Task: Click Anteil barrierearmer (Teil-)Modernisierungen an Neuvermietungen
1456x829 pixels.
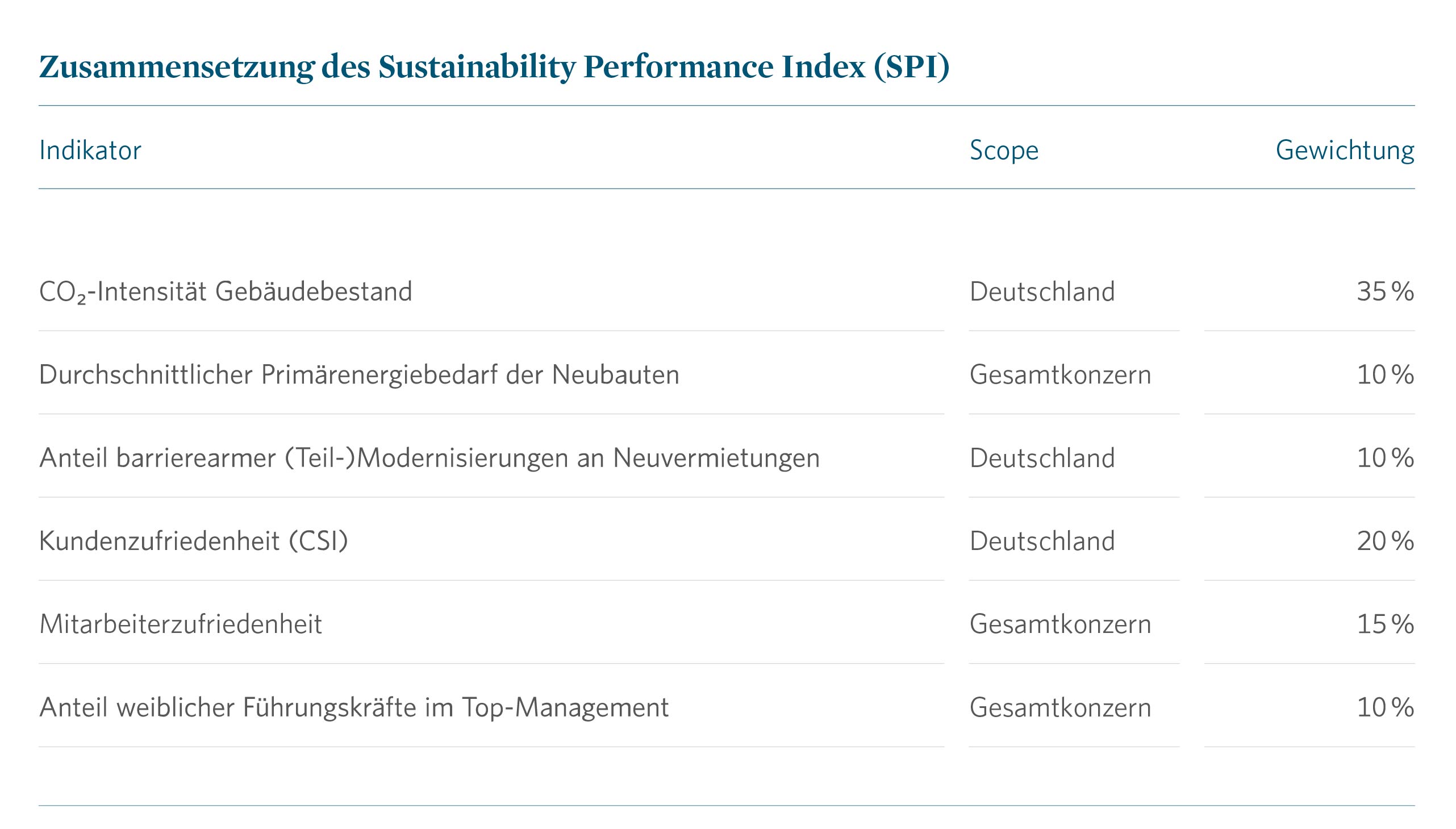Action: pos(429,458)
